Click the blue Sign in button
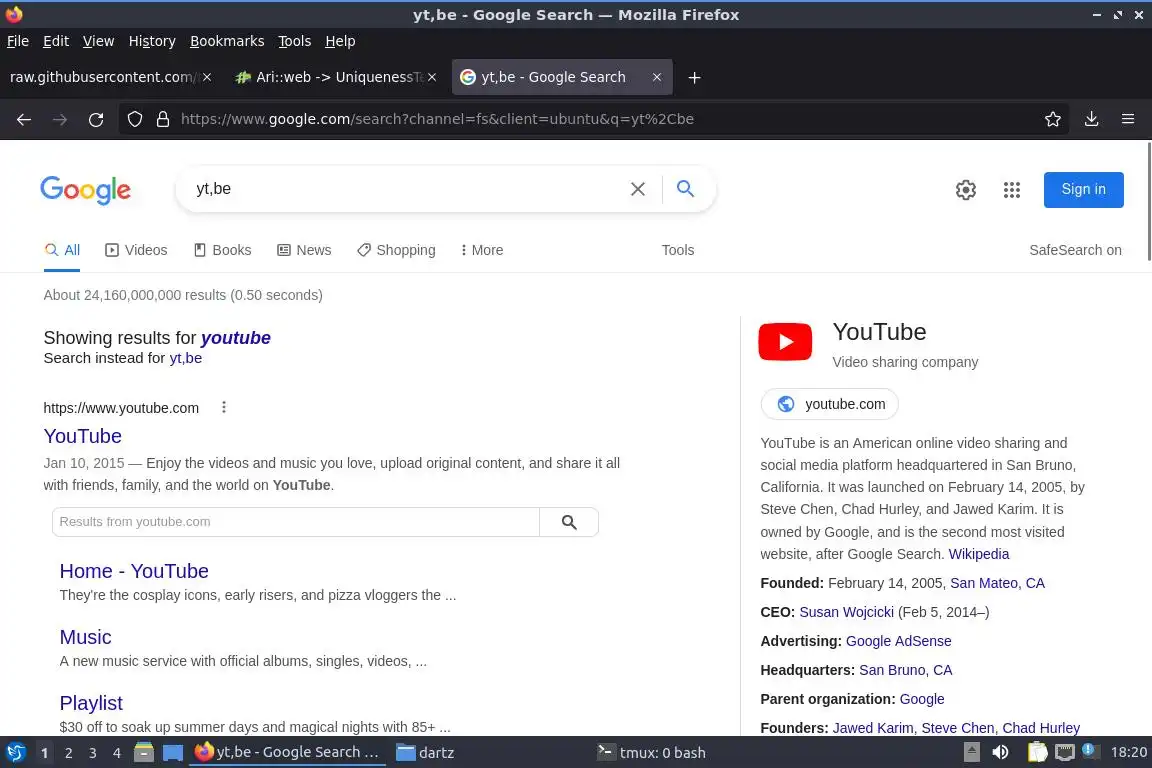1152x768 pixels. 1083,190
